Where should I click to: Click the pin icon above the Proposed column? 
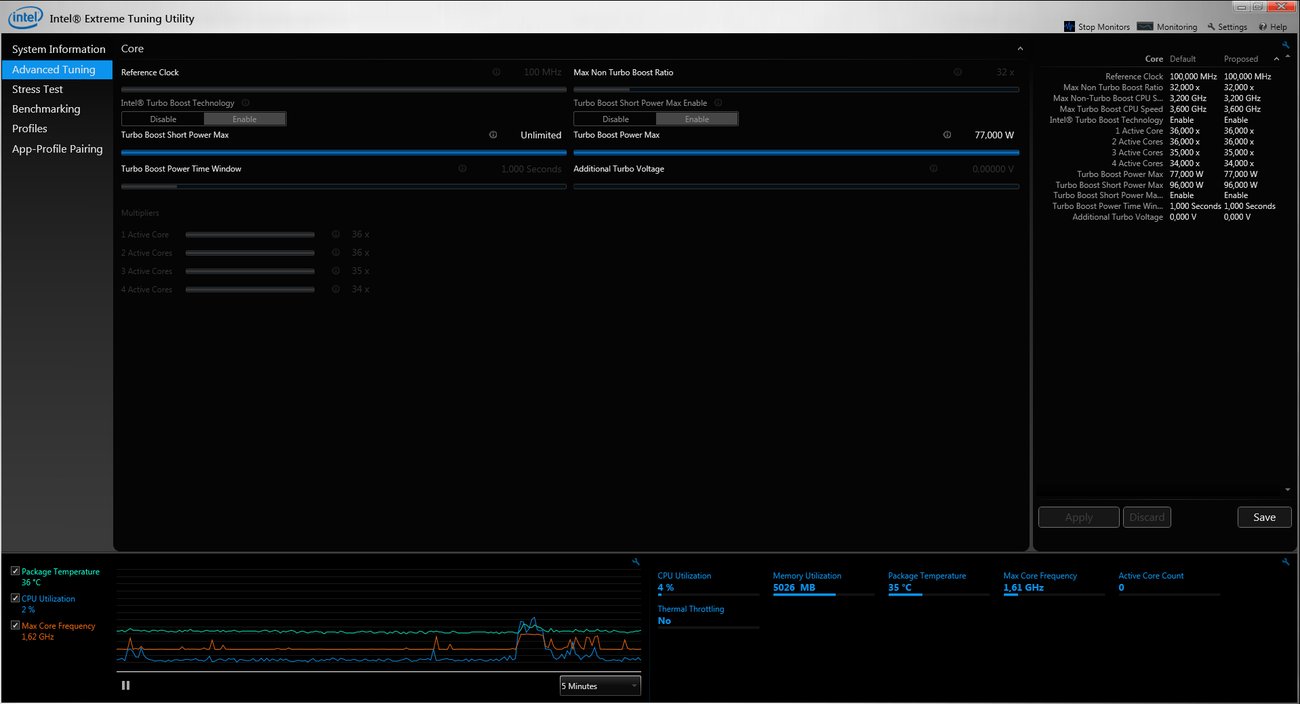1284,45
